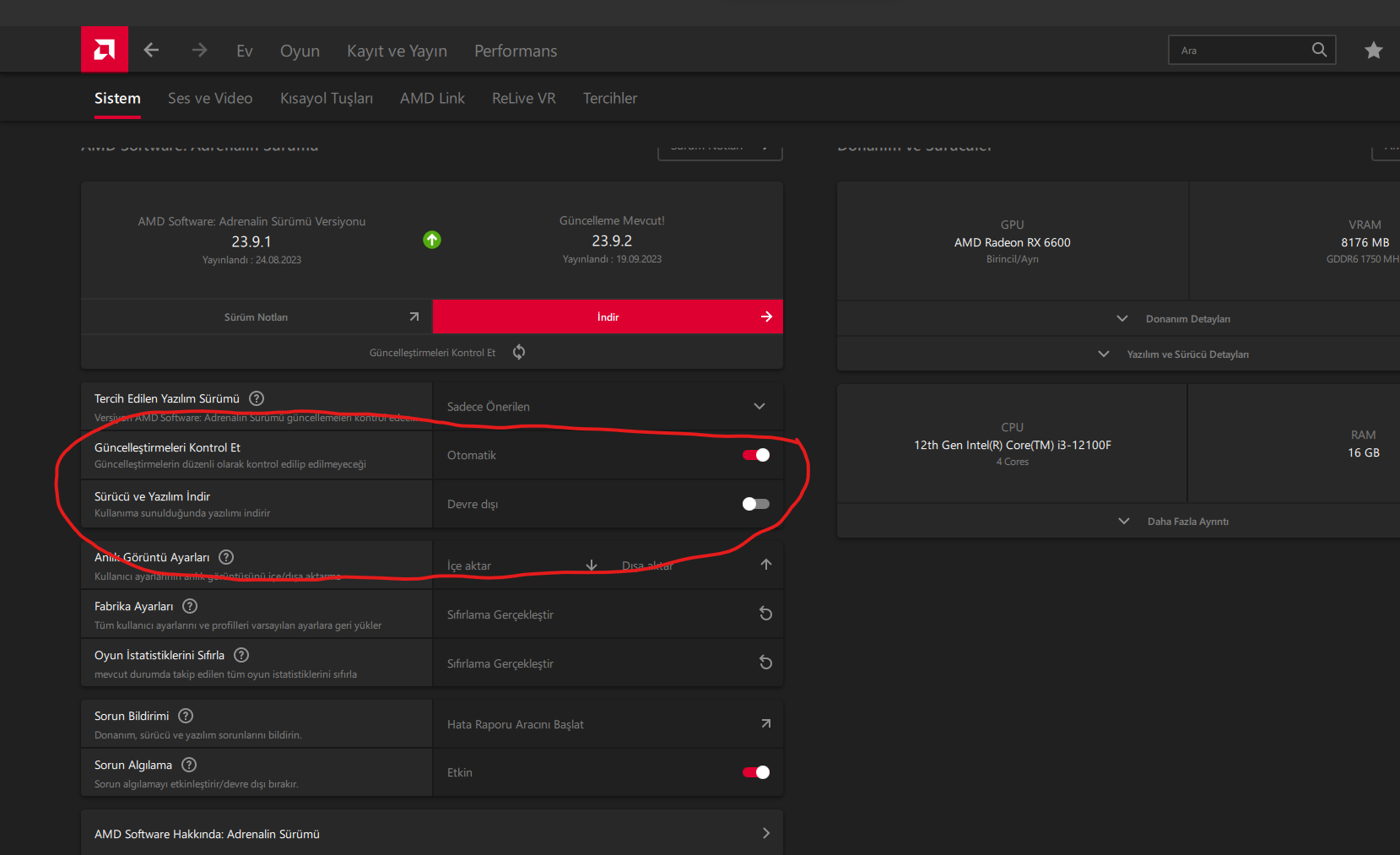Click launch arrow icon for Hata Raporu Aracı
This screenshot has width=1400, height=855.
tap(765, 723)
